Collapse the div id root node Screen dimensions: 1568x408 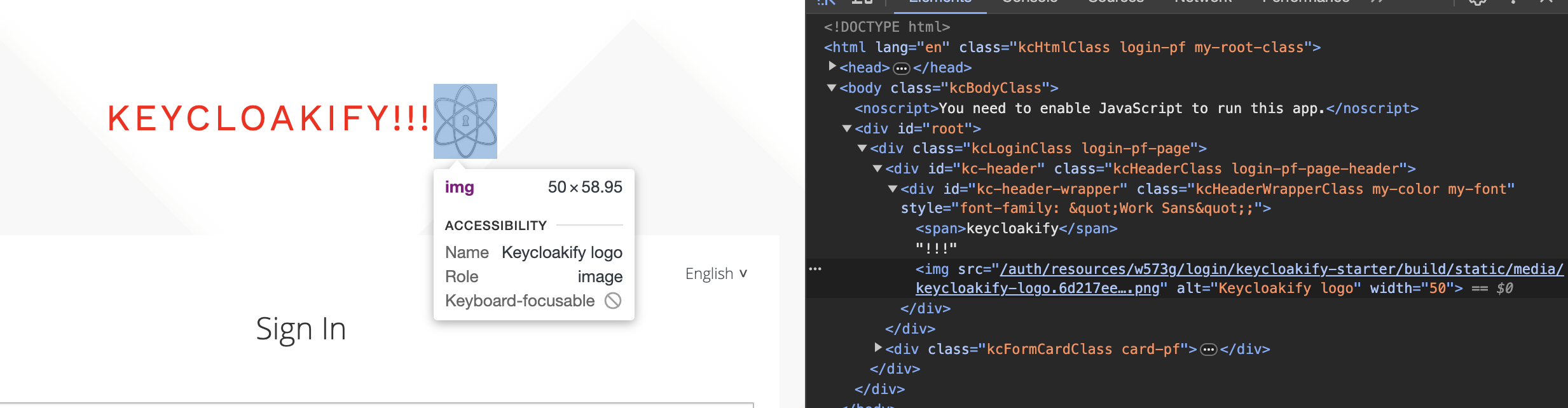point(847,128)
